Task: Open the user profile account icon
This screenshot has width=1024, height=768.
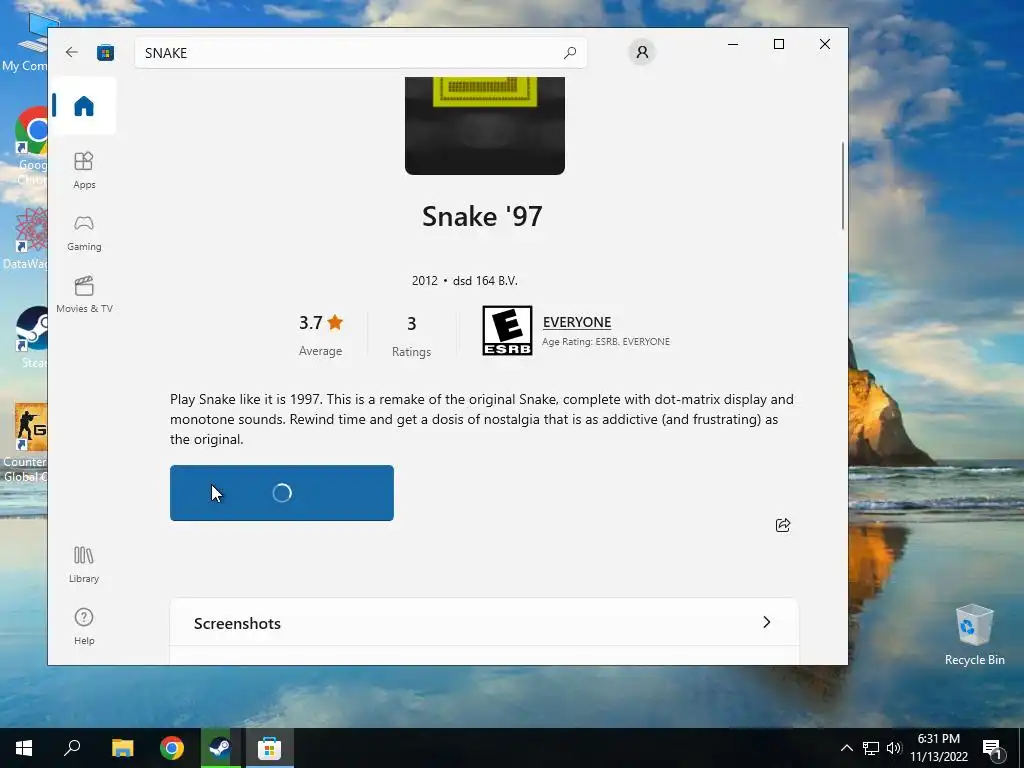Action: (x=642, y=52)
